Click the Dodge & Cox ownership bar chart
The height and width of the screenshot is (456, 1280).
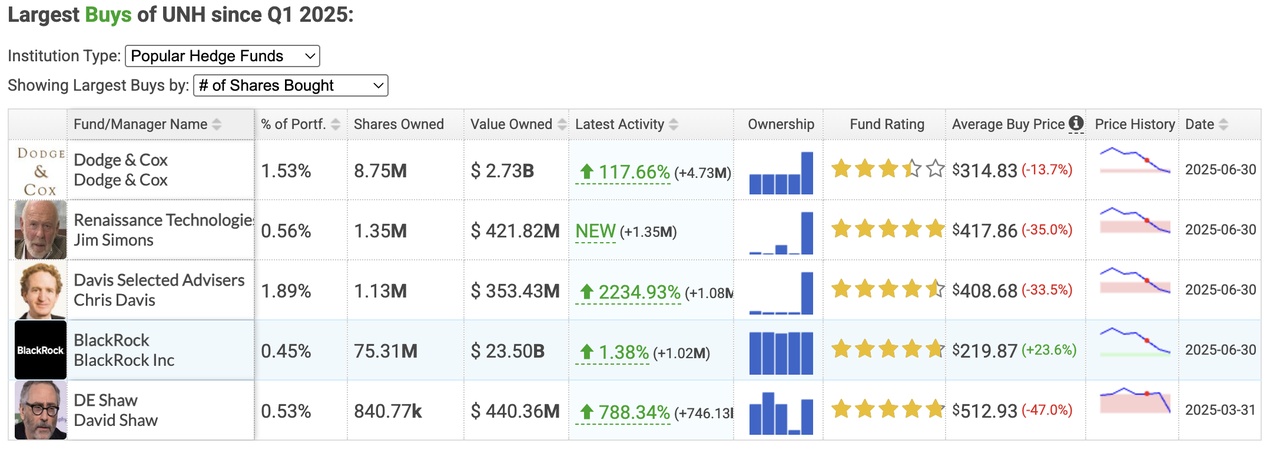tap(781, 172)
